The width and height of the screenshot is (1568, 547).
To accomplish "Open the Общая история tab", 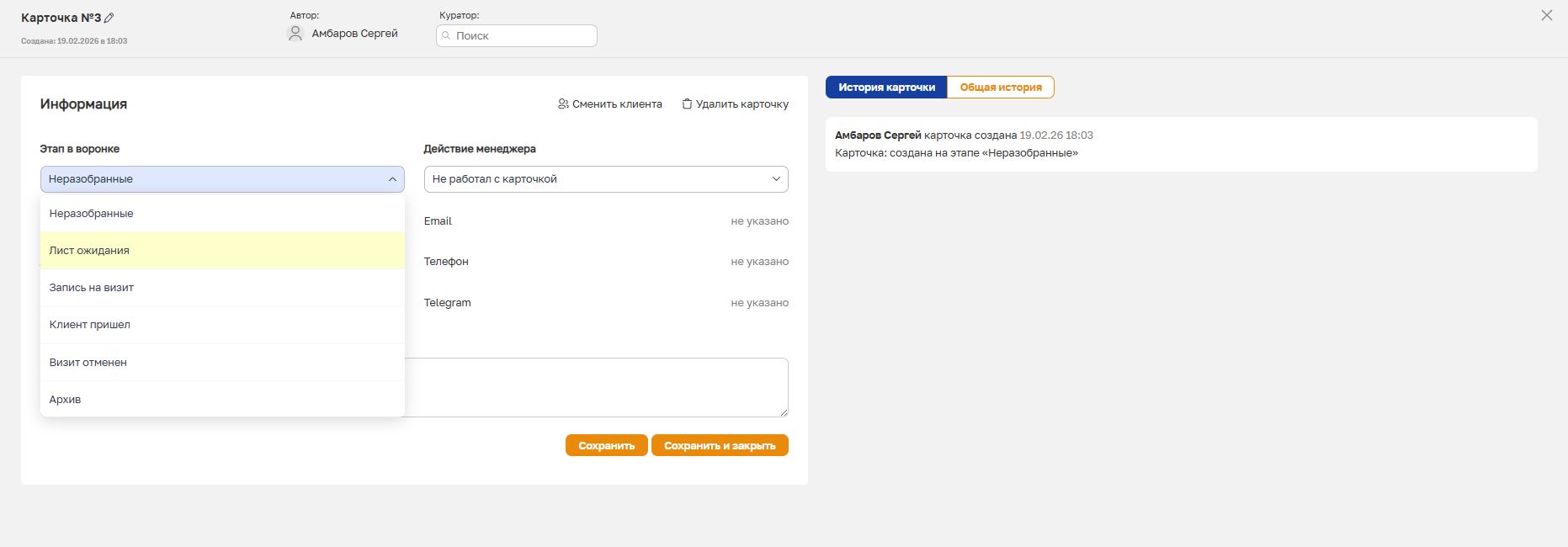I will [x=1001, y=88].
